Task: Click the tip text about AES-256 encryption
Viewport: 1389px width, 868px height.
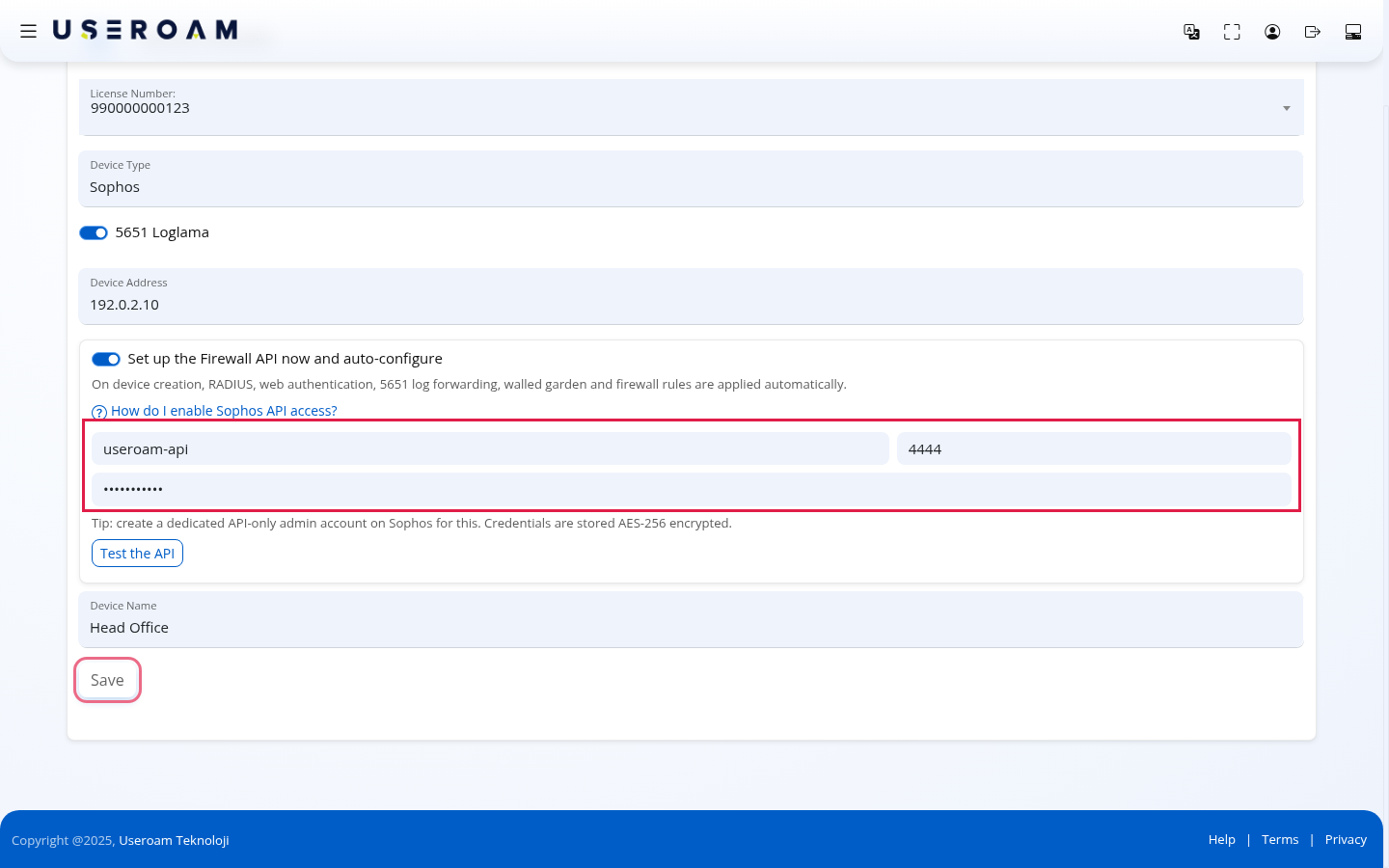Action: click(412, 524)
